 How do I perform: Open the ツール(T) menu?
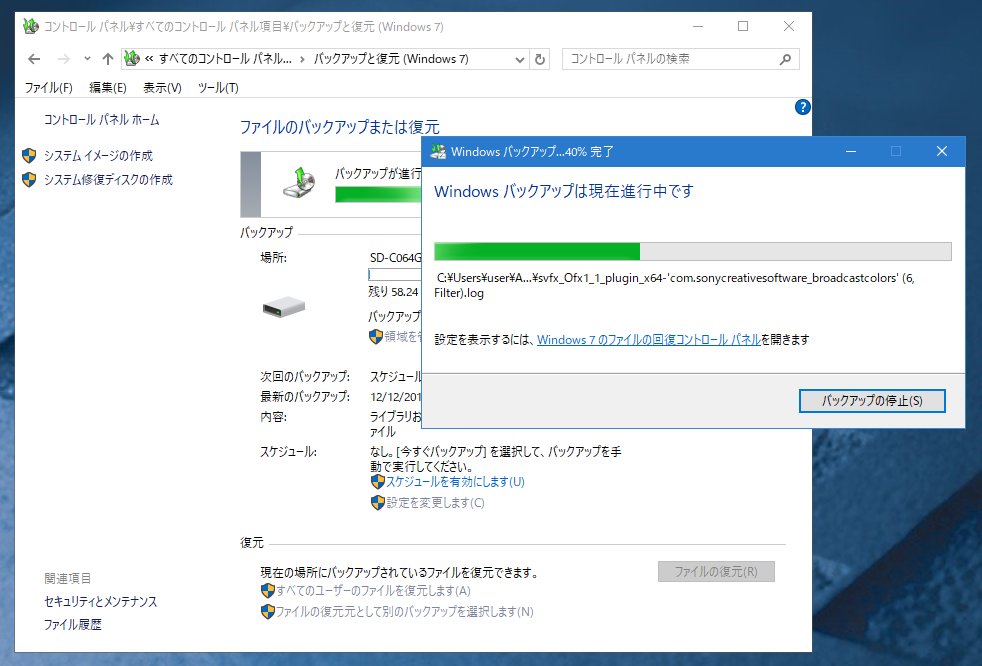[218, 88]
